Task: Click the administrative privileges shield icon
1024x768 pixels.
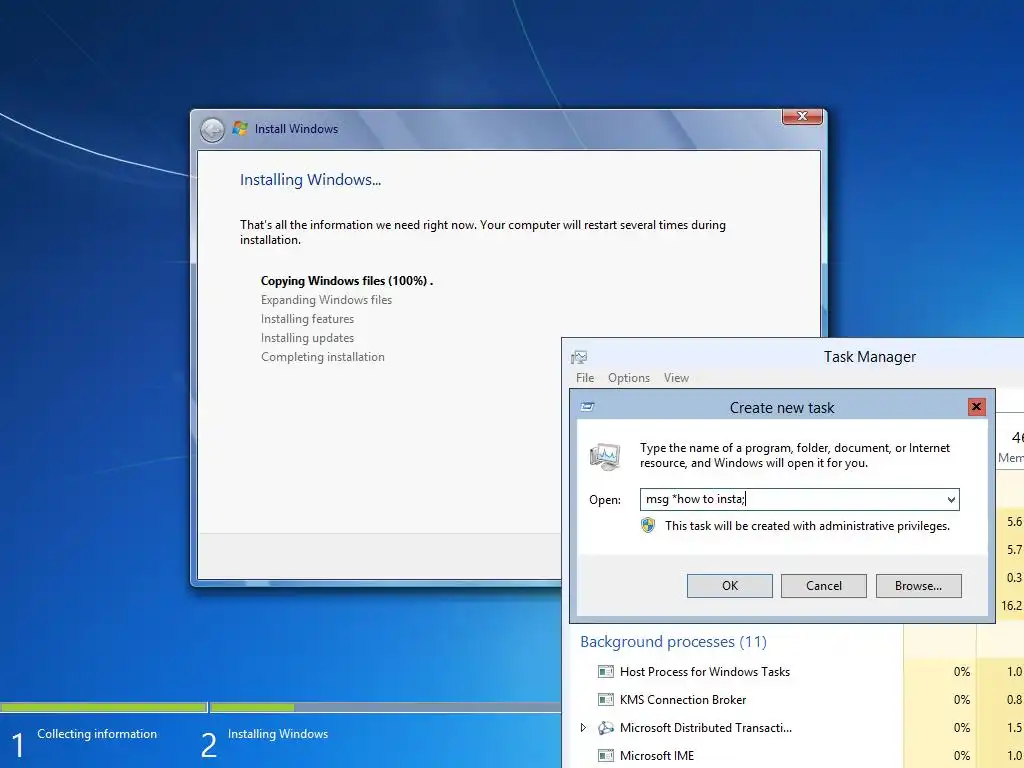Action: (x=648, y=525)
